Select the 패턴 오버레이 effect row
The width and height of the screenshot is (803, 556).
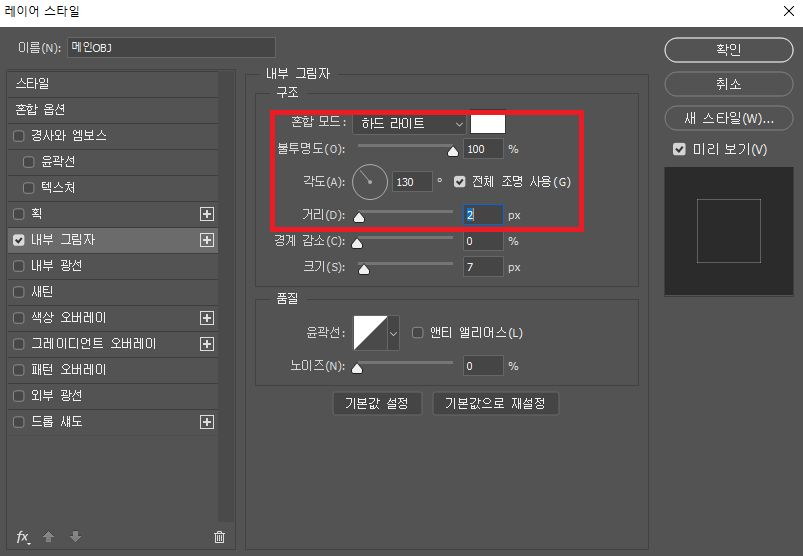tap(113, 370)
